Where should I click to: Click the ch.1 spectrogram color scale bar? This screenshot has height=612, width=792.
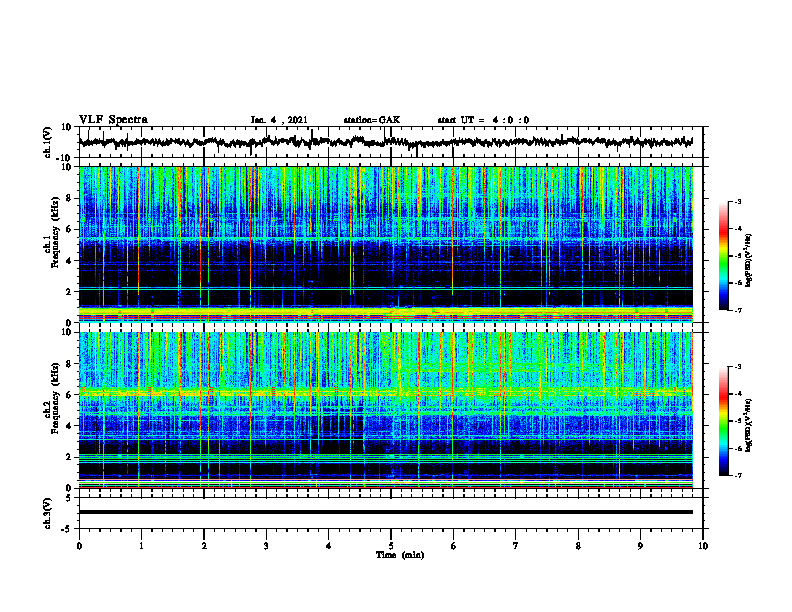coord(723,256)
